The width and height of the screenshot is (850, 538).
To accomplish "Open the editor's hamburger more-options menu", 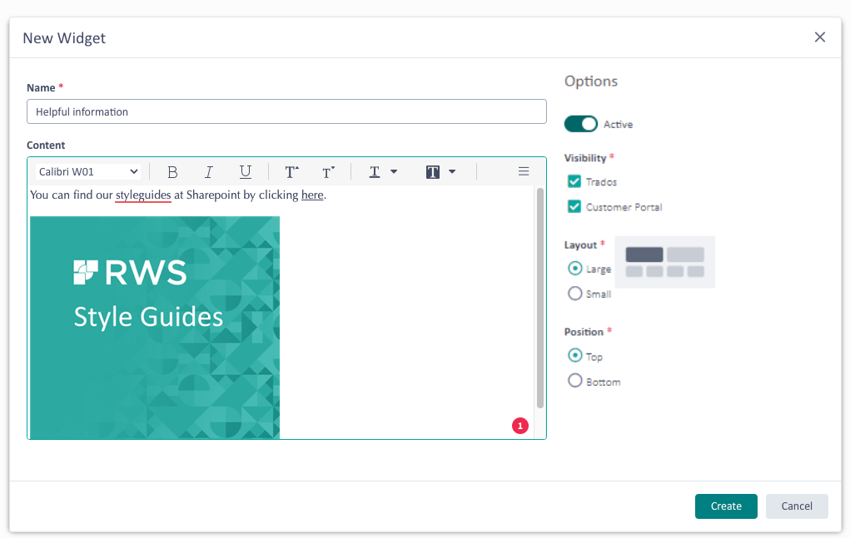I will [523, 172].
